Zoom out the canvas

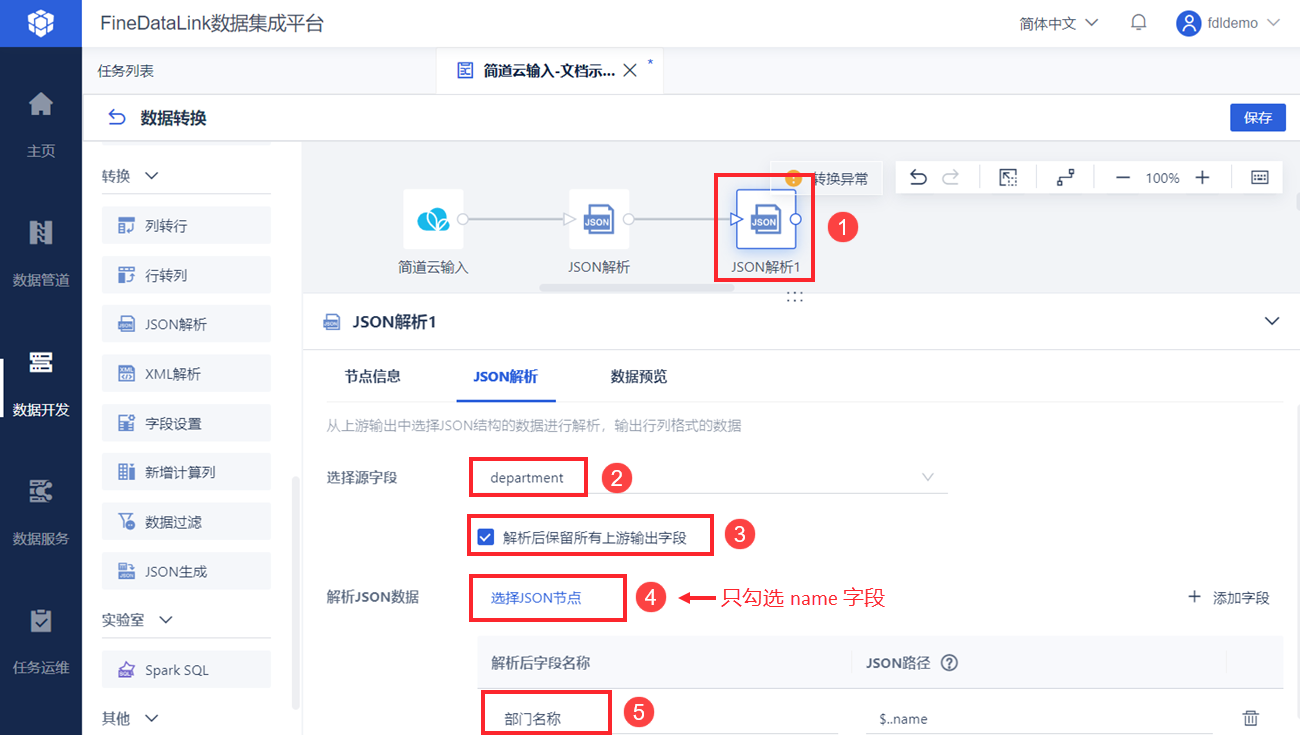1122,177
